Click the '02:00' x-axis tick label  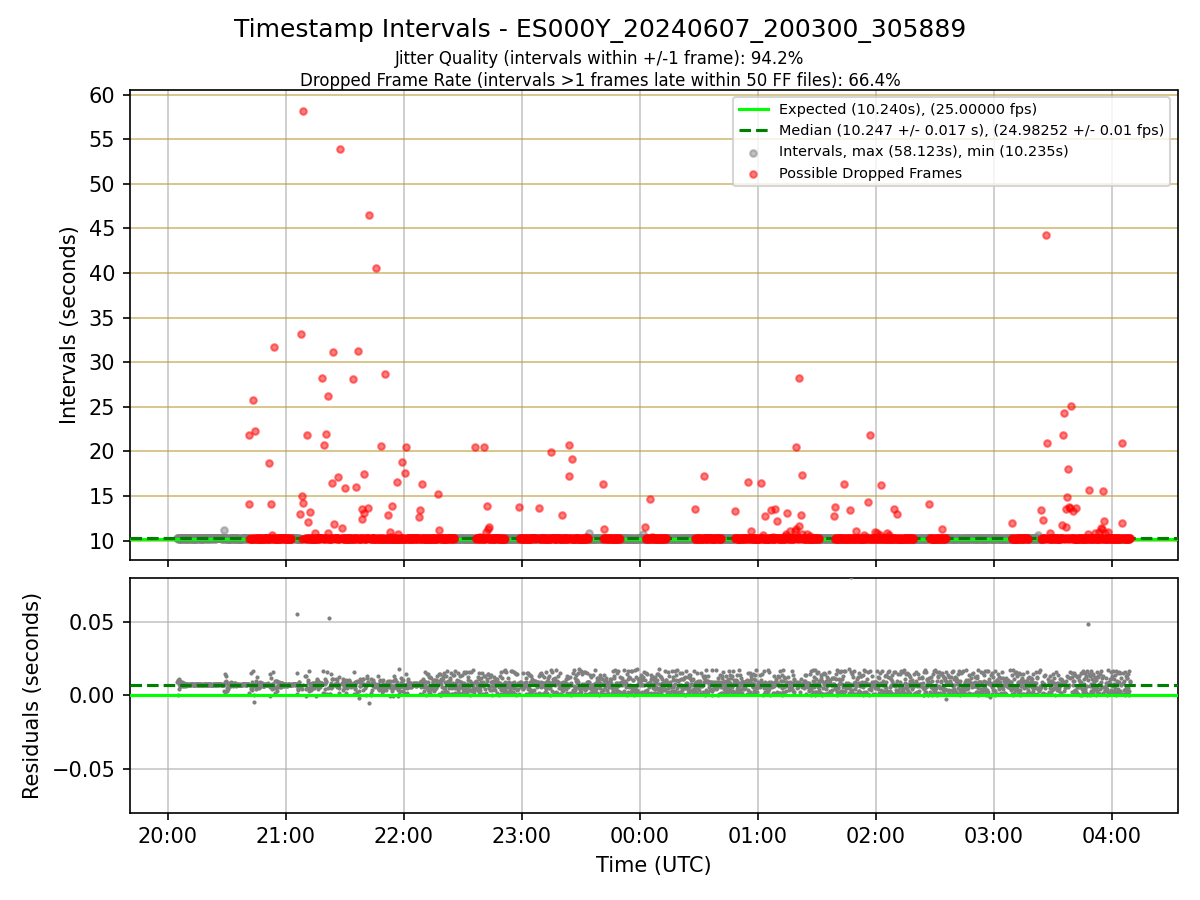[876, 834]
